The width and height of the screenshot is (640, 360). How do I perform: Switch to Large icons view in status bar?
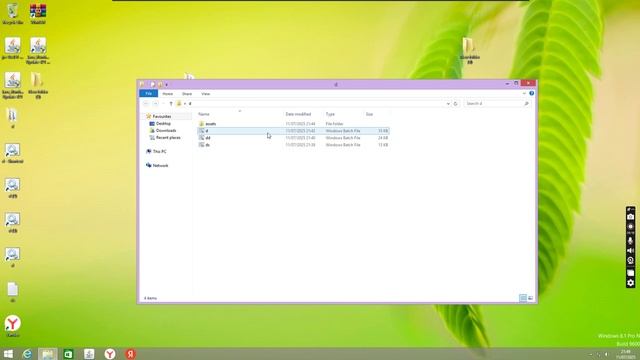[530, 298]
